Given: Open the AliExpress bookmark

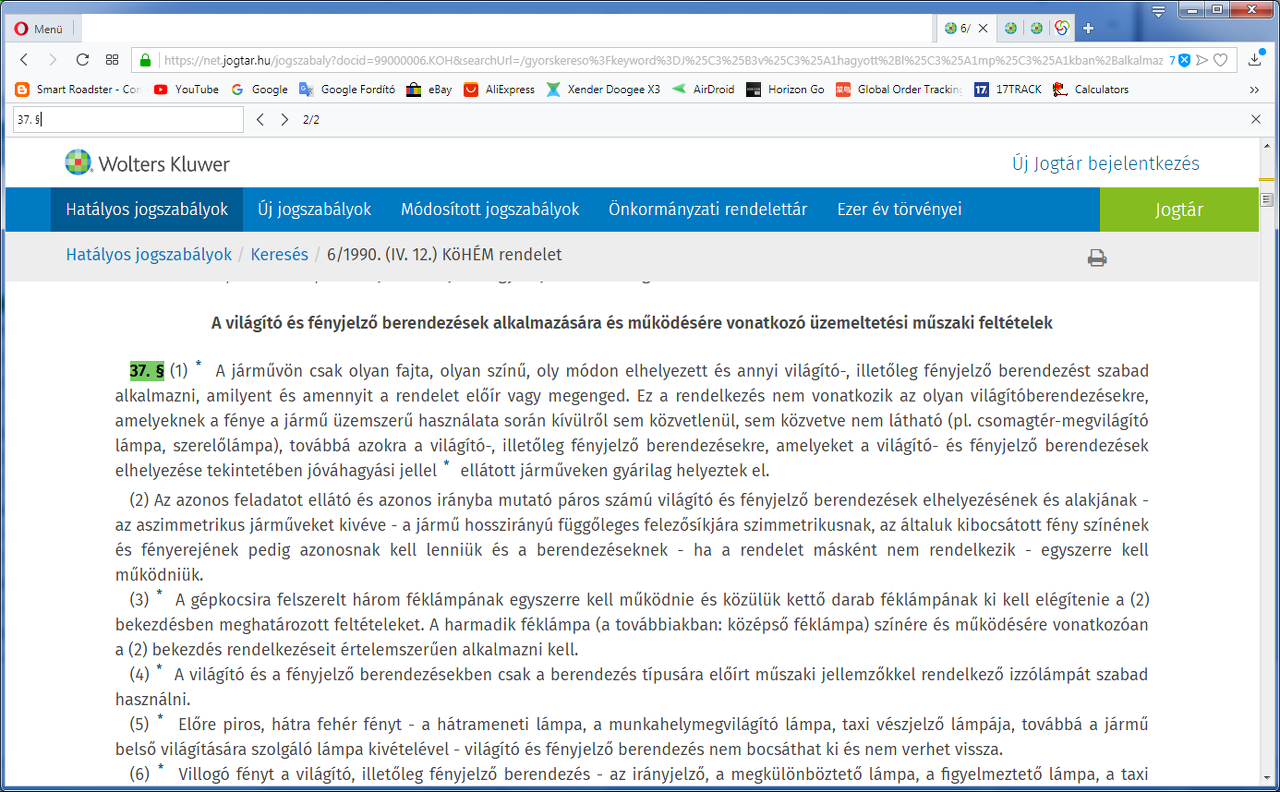Looking at the screenshot, I should [x=500, y=89].
